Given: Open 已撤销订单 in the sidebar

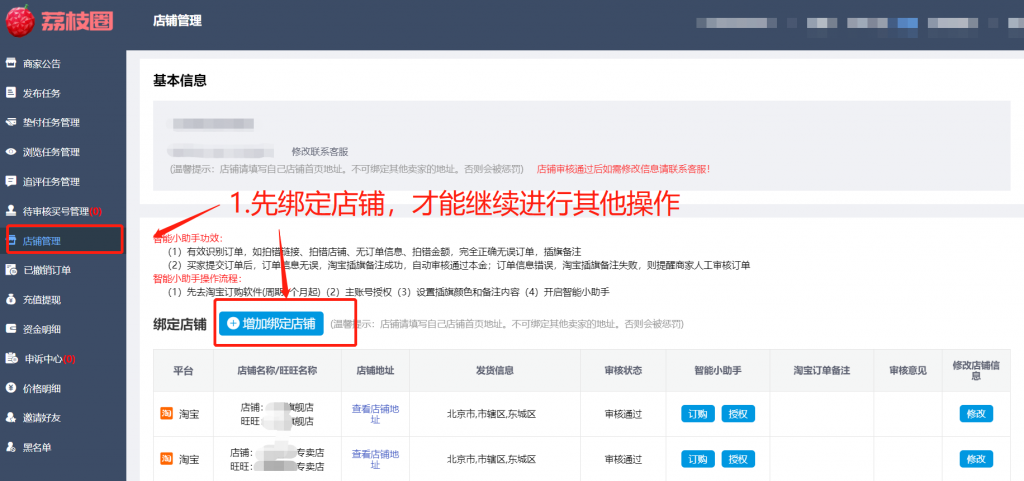Looking at the screenshot, I should [46, 270].
